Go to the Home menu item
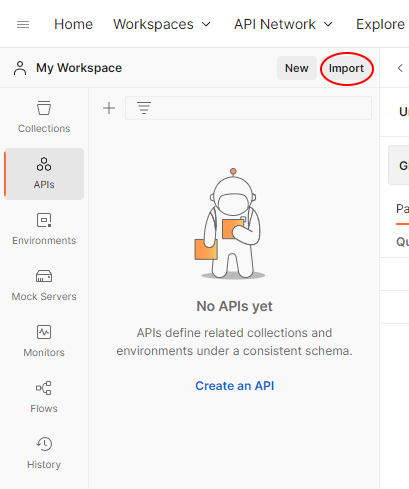Viewport: 409px width, 489px height. coord(73,24)
